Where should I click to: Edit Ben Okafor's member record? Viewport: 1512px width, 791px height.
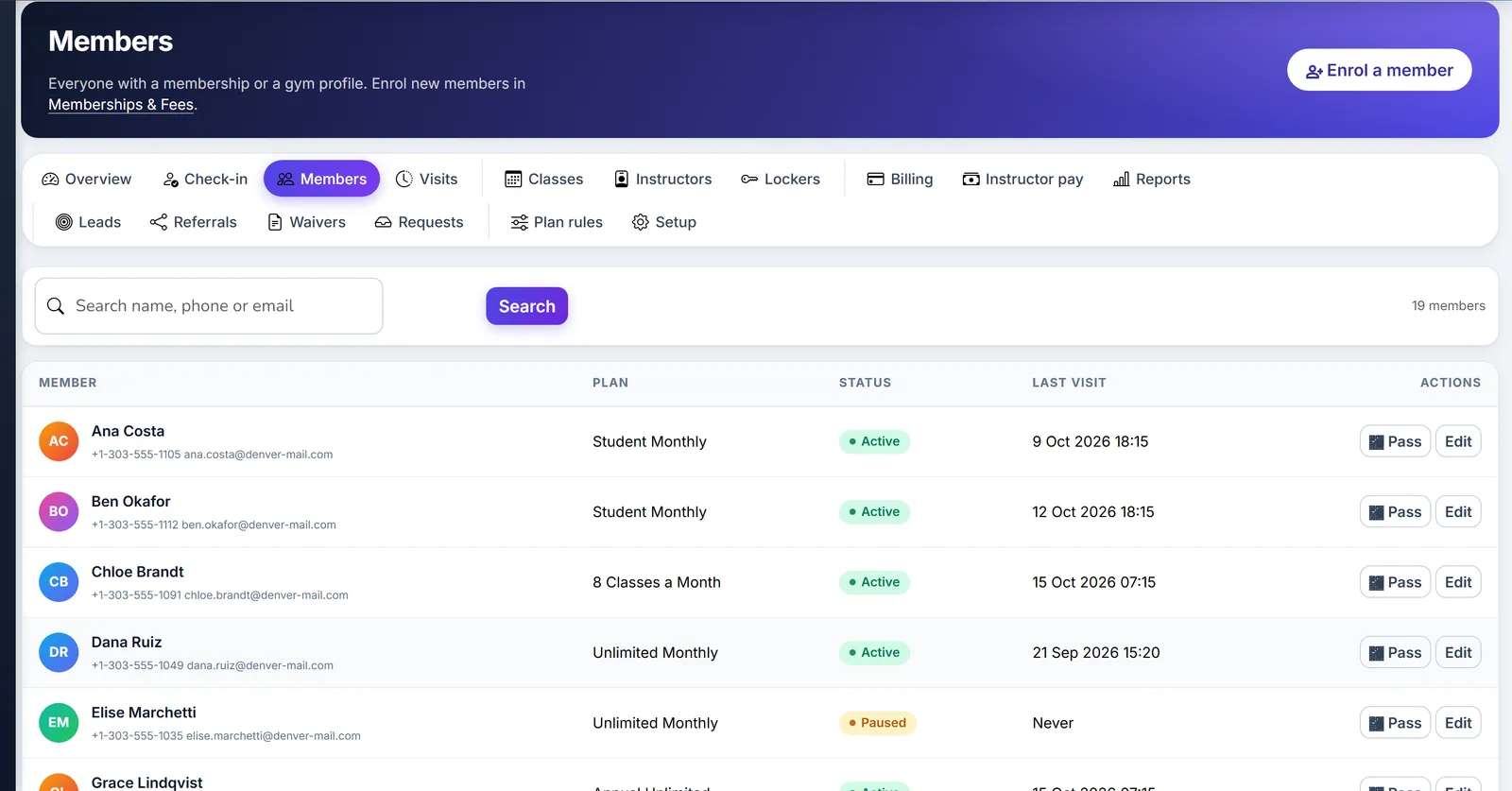pyautogui.click(x=1458, y=511)
